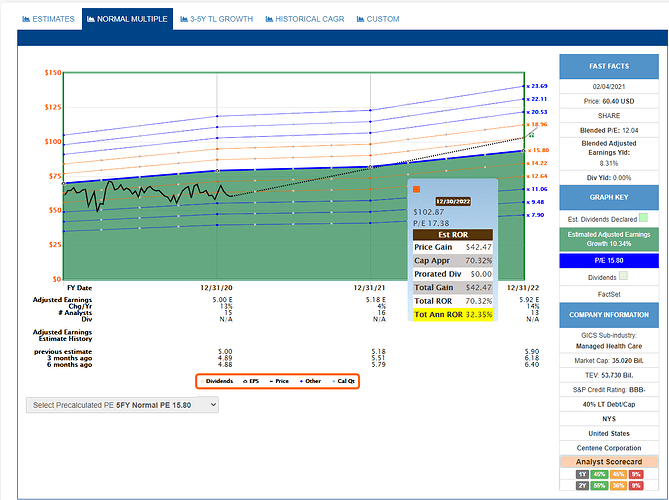Click the Managed Health Care sub-industry

coord(609,346)
